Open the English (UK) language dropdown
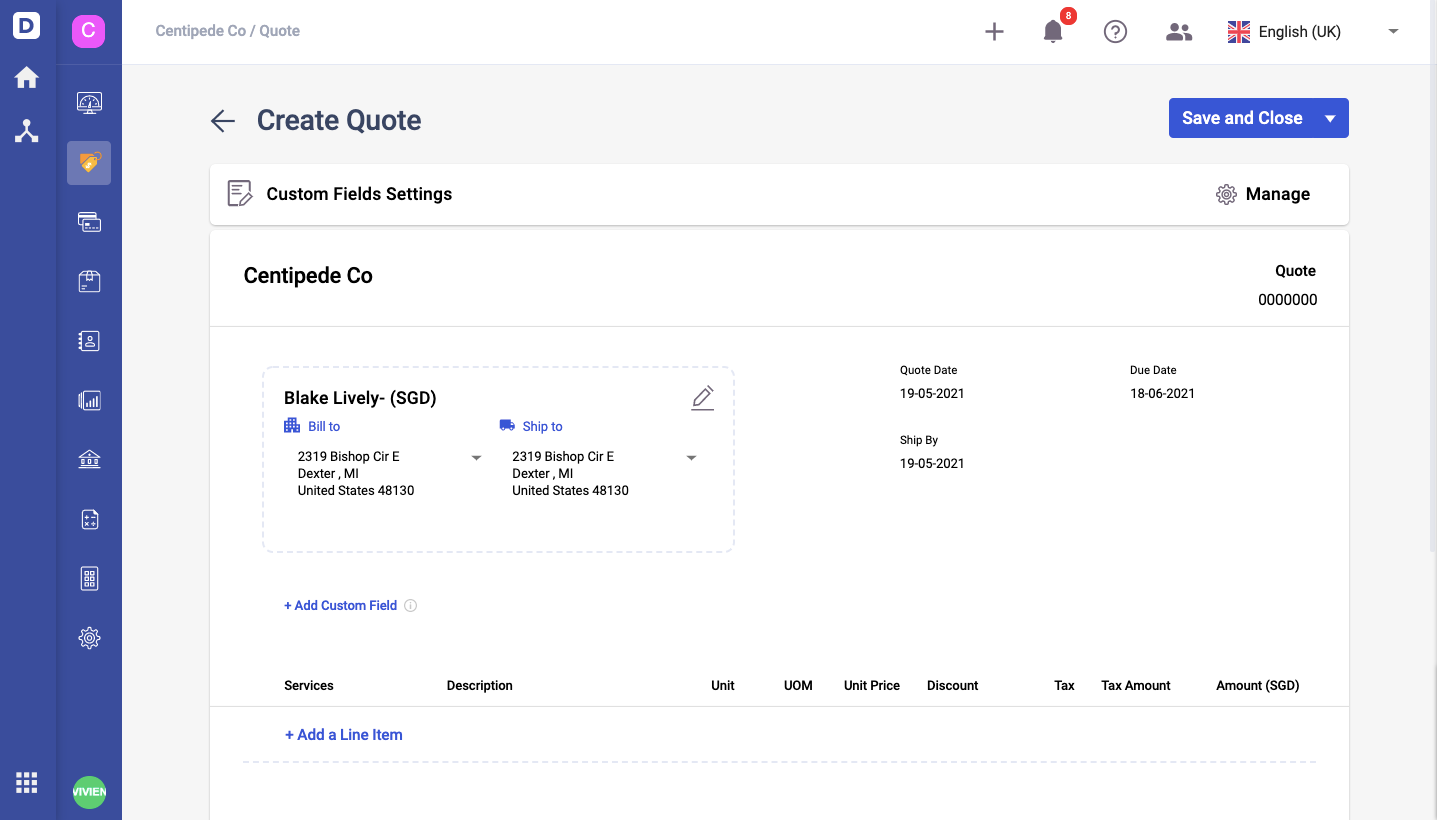This screenshot has height=820, width=1437. [x=1313, y=32]
